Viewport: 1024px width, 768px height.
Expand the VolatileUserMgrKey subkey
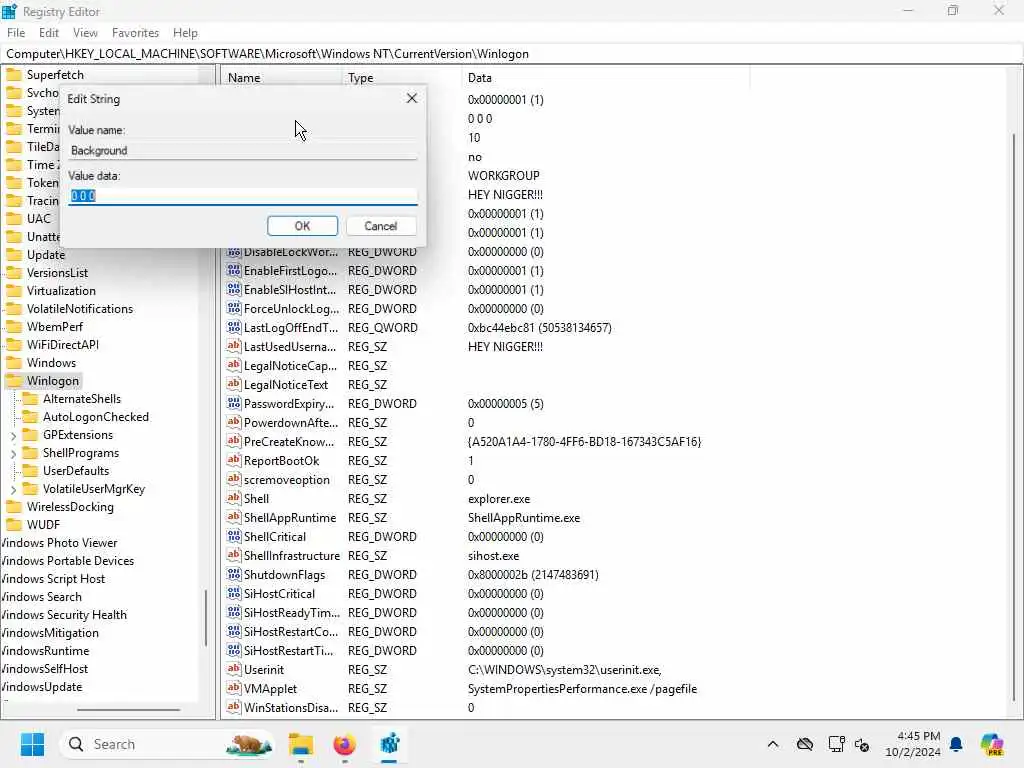click(14, 489)
